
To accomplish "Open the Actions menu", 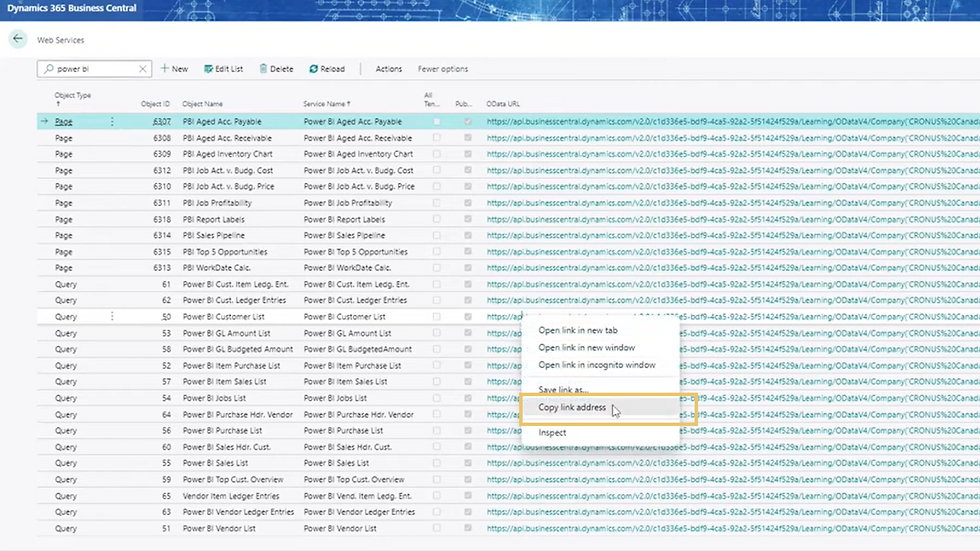I will (x=389, y=69).
